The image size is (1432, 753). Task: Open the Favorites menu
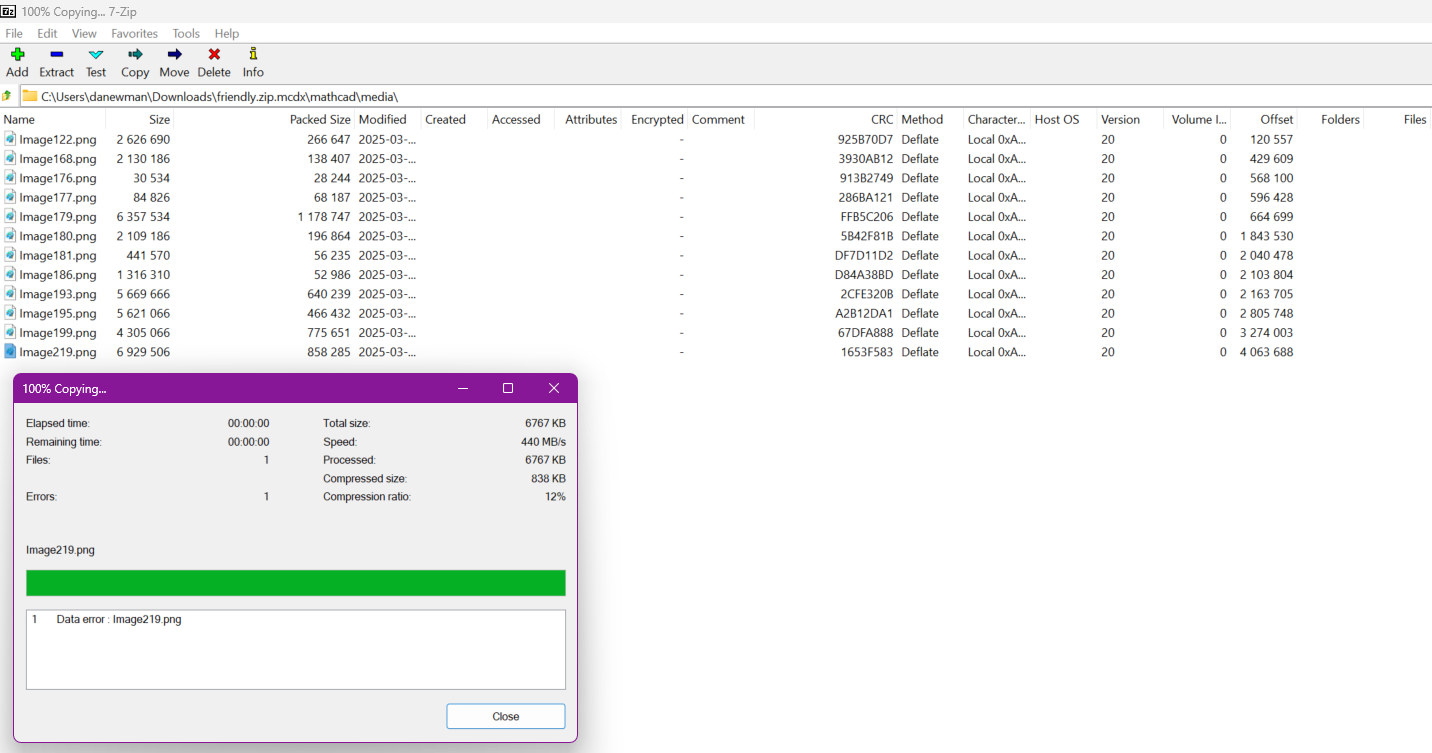coord(134,33)
